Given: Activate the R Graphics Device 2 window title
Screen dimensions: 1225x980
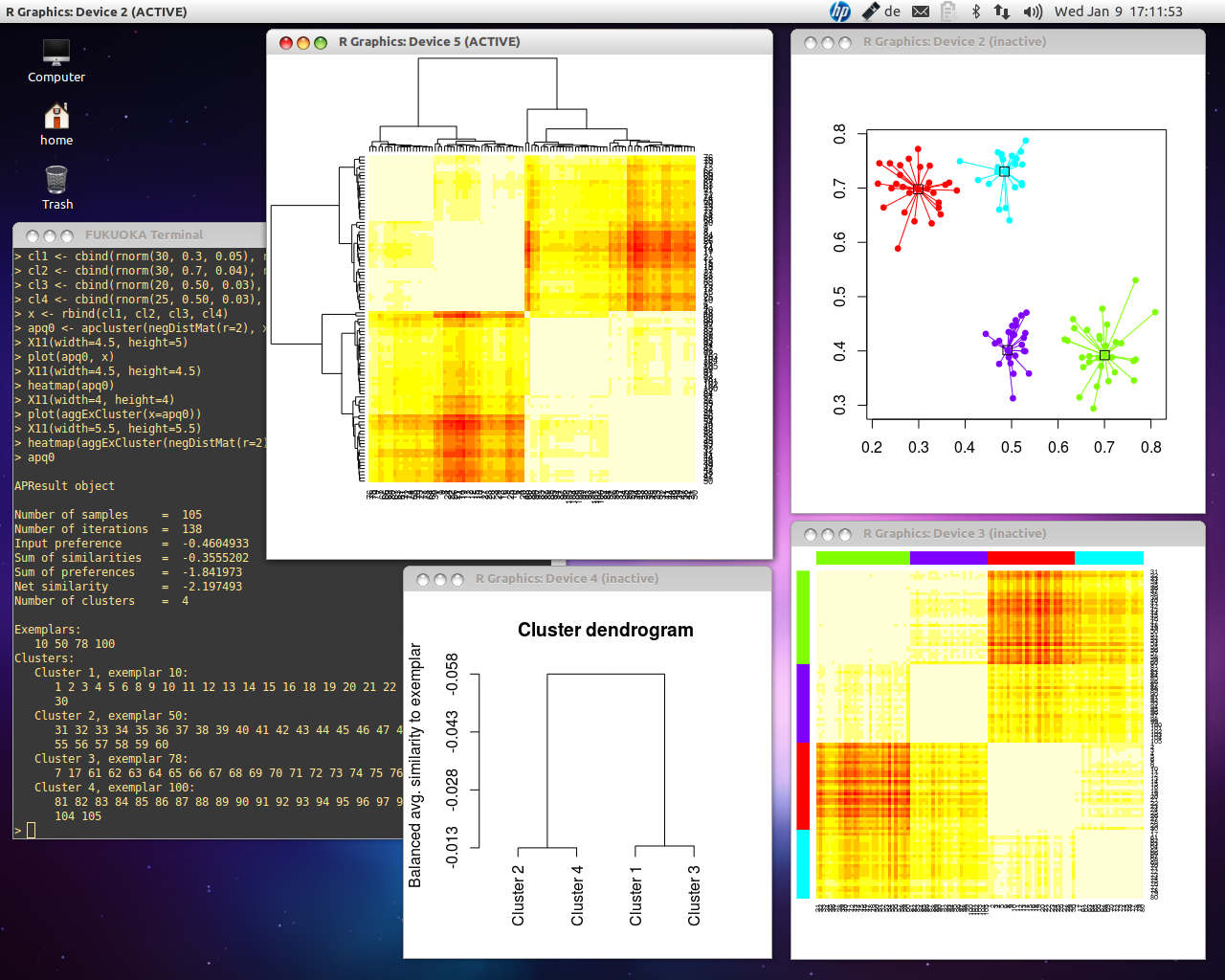Looking at the screenshot, I should 954,42.
